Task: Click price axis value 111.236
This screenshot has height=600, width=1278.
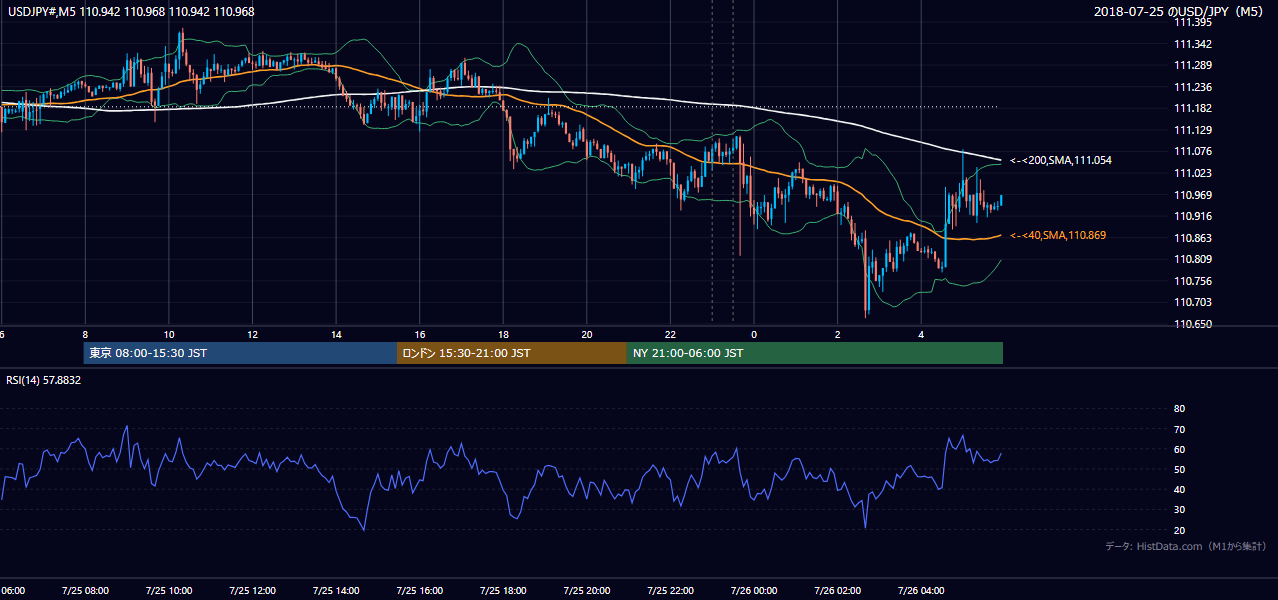Action: [x=1192, y=87]
